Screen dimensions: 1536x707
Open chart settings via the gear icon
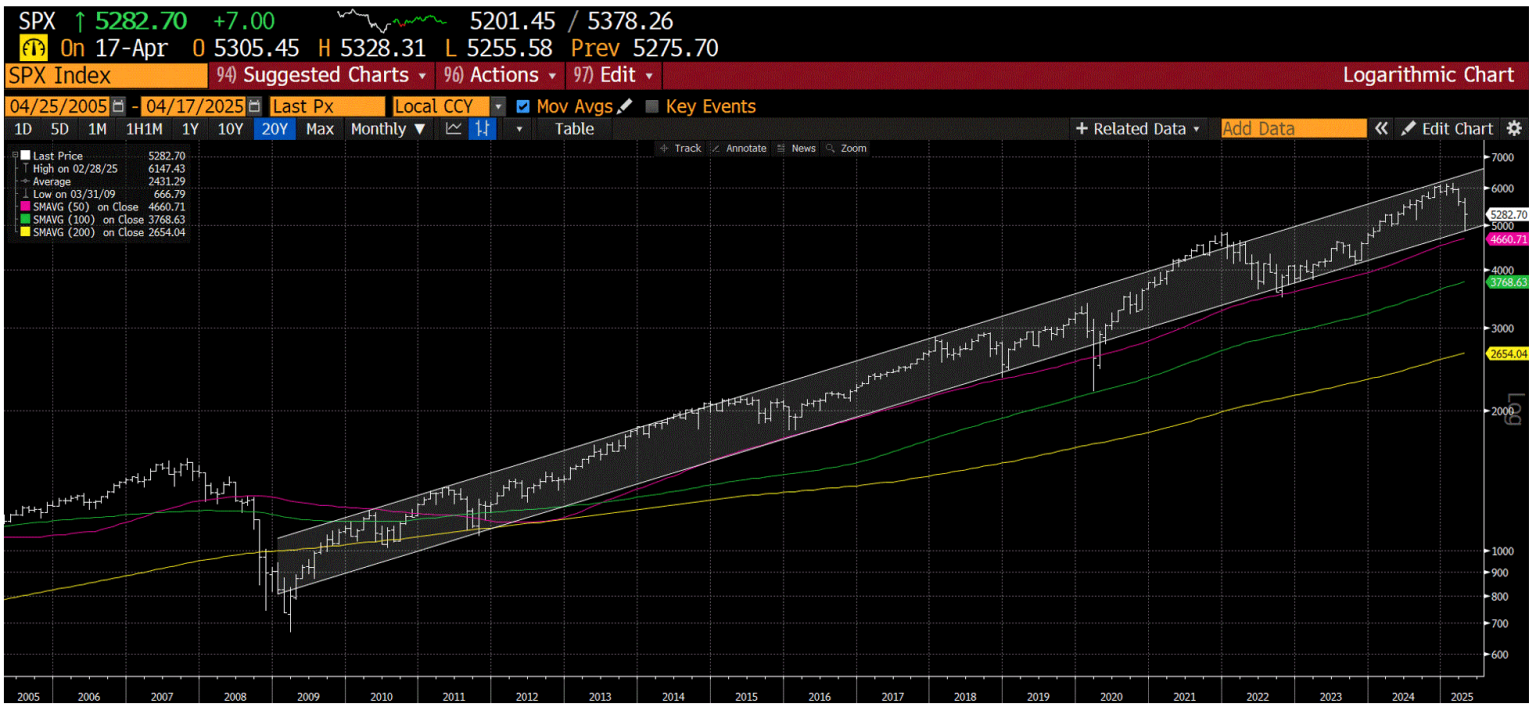tap(1514, 128)
